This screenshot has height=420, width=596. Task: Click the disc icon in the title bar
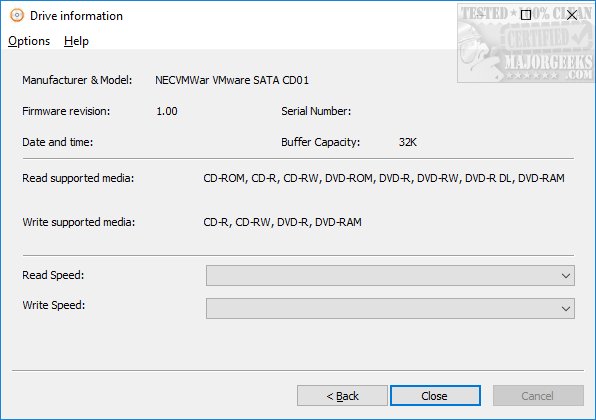(17, 16)
